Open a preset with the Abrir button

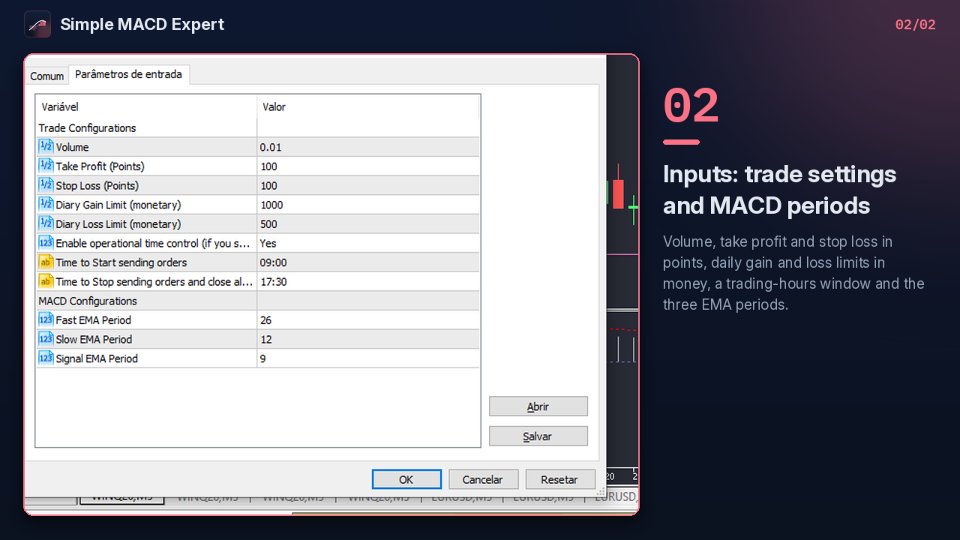click(538, 407)
